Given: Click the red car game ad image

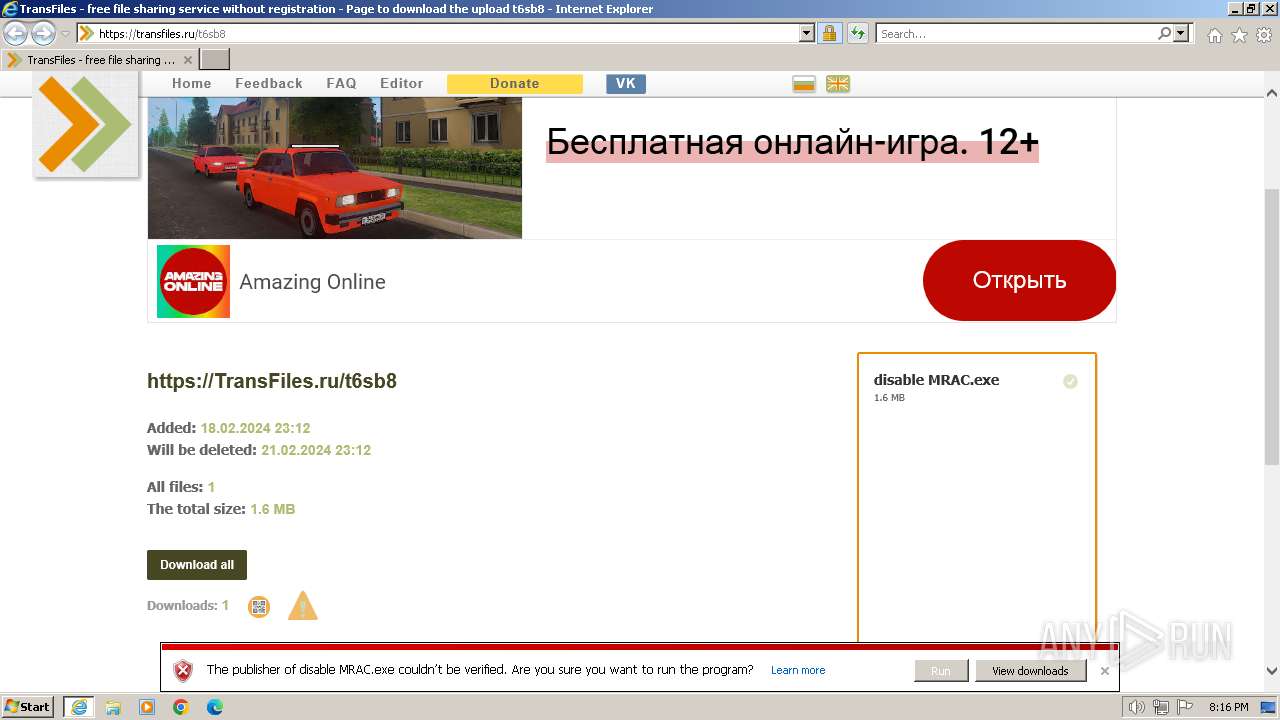Looking at the screenshot, I should pyautogui.click(x=335, y=168).
